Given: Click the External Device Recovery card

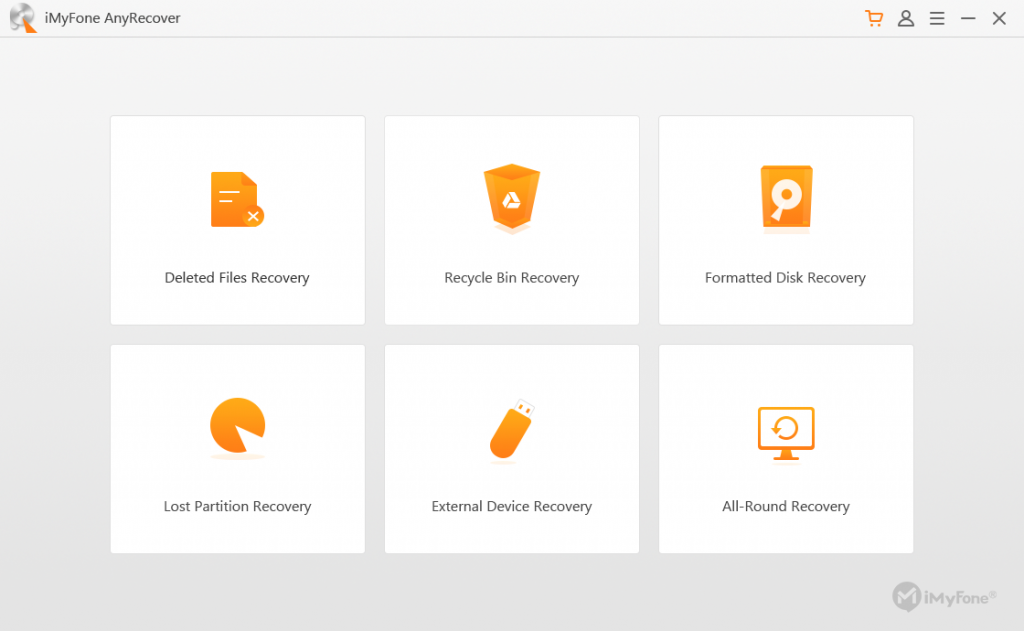Looking at the screenshot, I should point(511,449).
